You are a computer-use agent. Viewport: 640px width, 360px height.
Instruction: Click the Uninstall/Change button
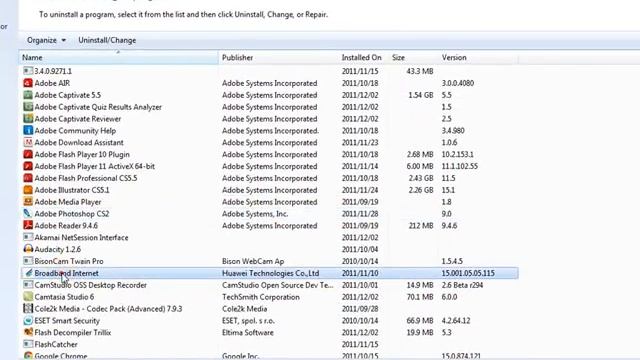[107, 40]
